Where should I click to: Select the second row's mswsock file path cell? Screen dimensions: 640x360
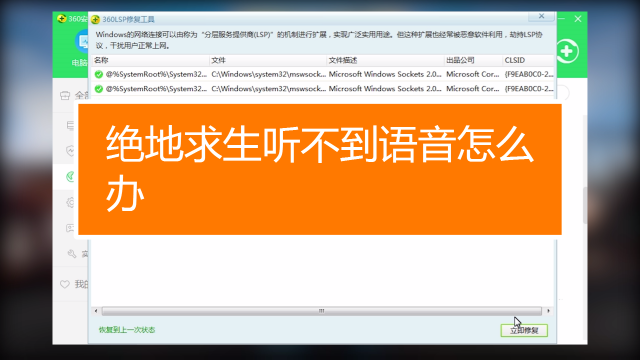pyautogui.click(x=268, y=89)
